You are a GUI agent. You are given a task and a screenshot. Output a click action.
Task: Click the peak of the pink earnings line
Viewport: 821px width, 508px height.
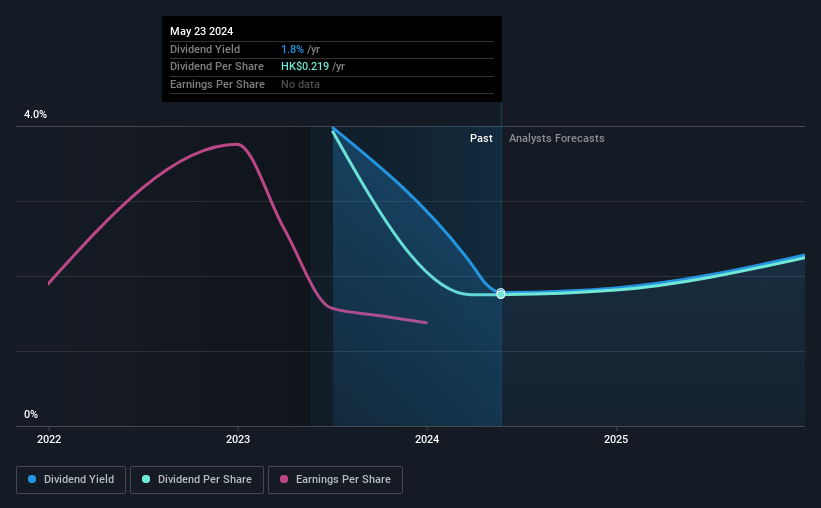tap(236, 144)
